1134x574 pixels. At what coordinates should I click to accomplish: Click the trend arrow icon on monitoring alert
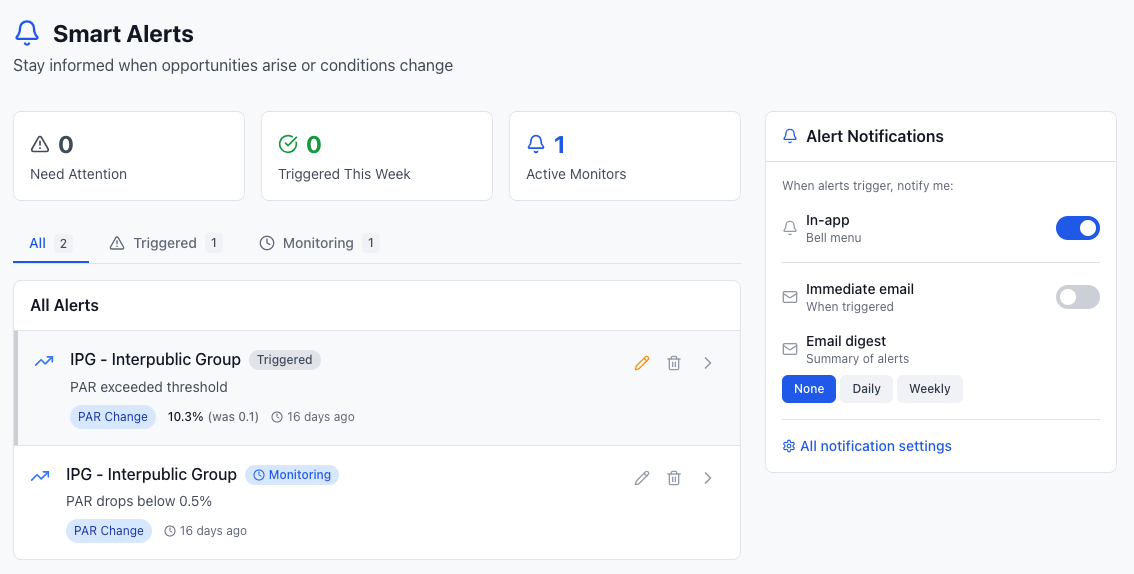40,476
